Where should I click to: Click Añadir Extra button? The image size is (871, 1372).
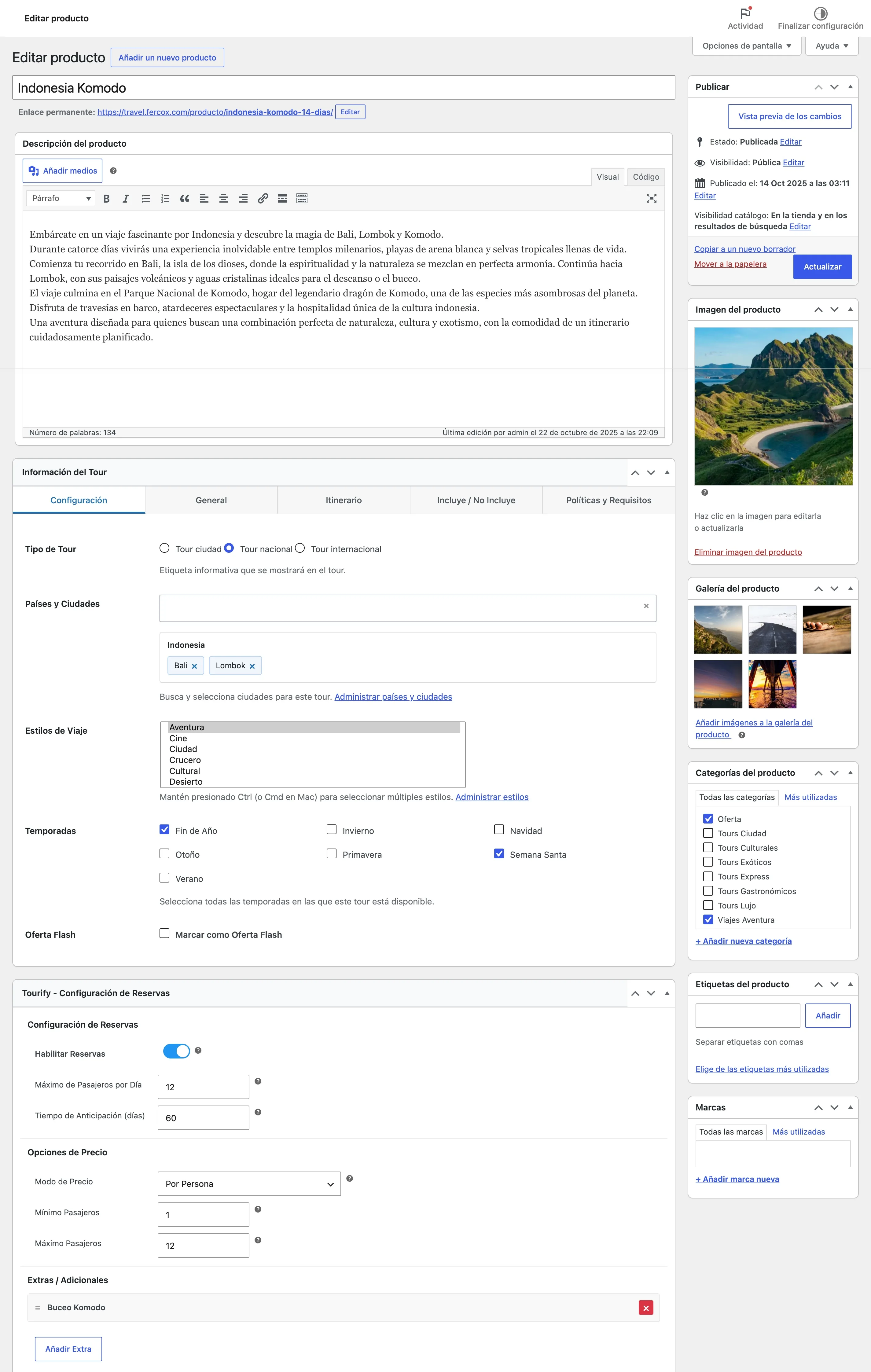68,1349
